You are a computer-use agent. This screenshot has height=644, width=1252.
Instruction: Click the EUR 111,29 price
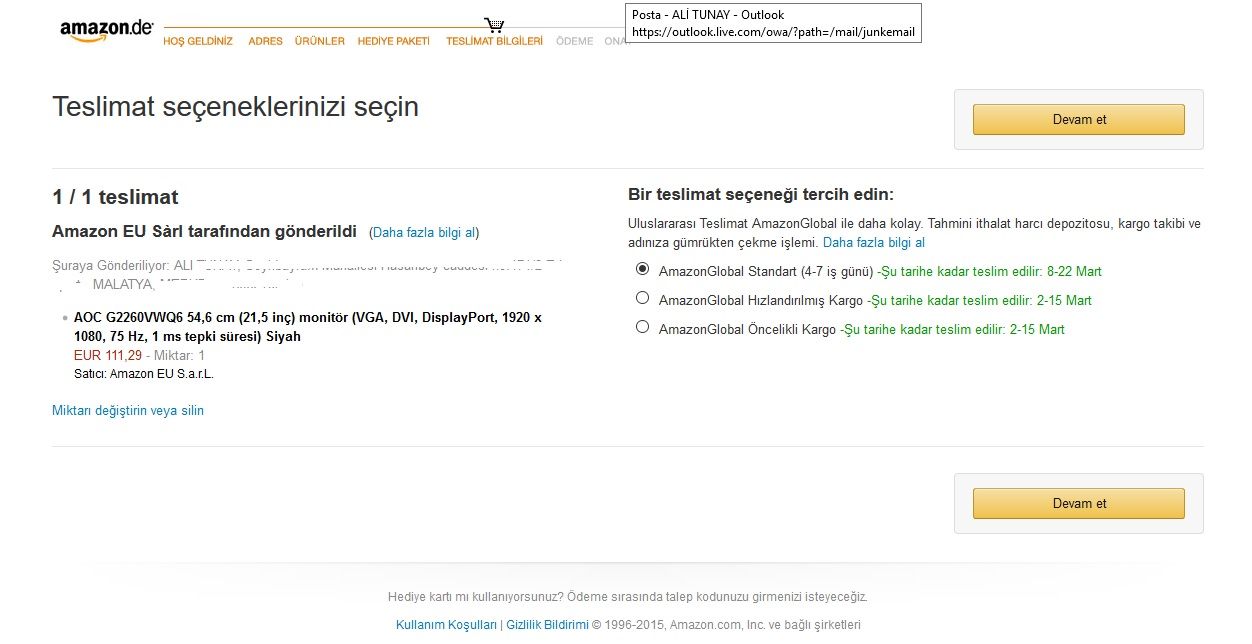pyautogui.click(x=108, y=355)
